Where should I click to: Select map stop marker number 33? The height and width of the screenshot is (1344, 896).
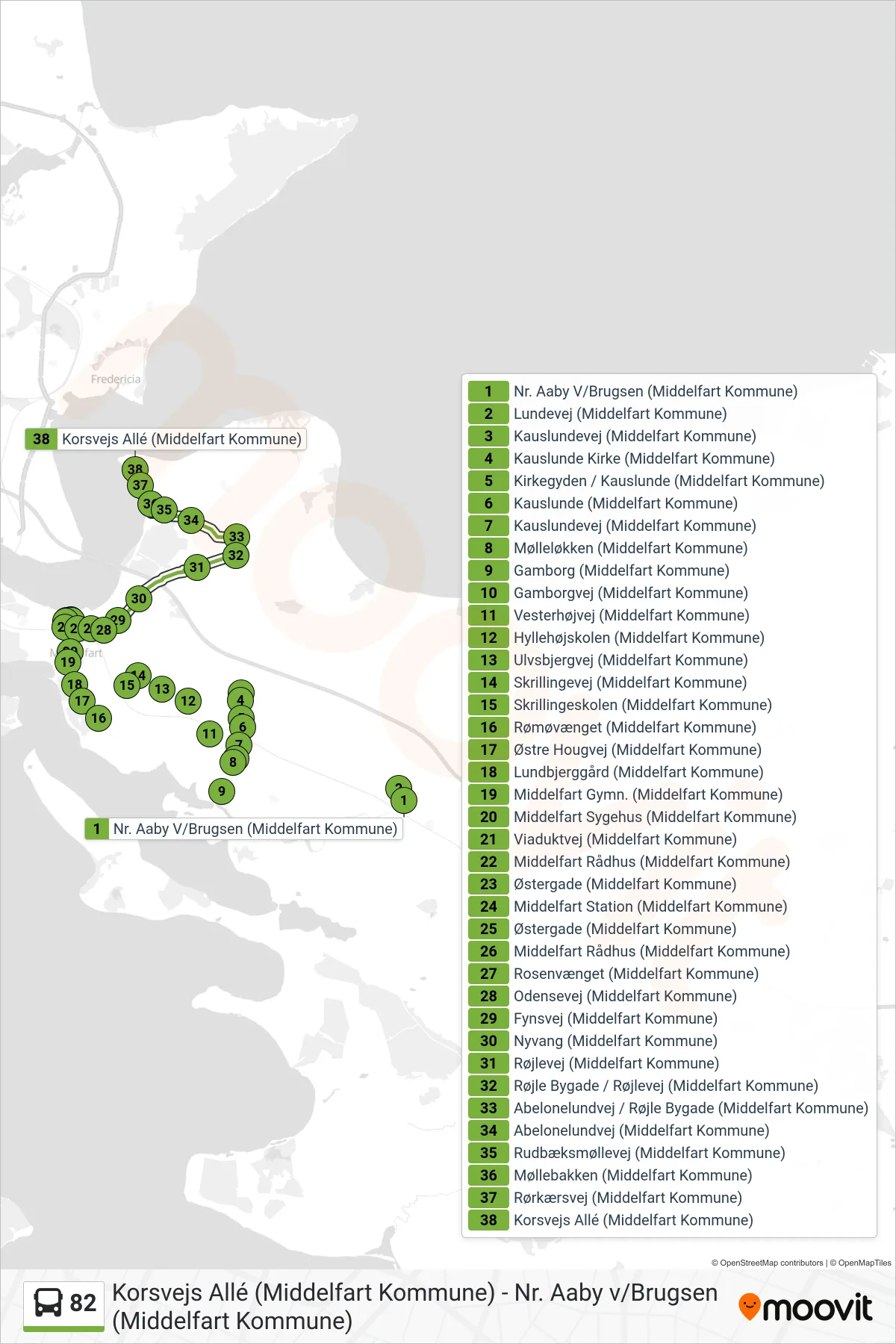(237, 536)
